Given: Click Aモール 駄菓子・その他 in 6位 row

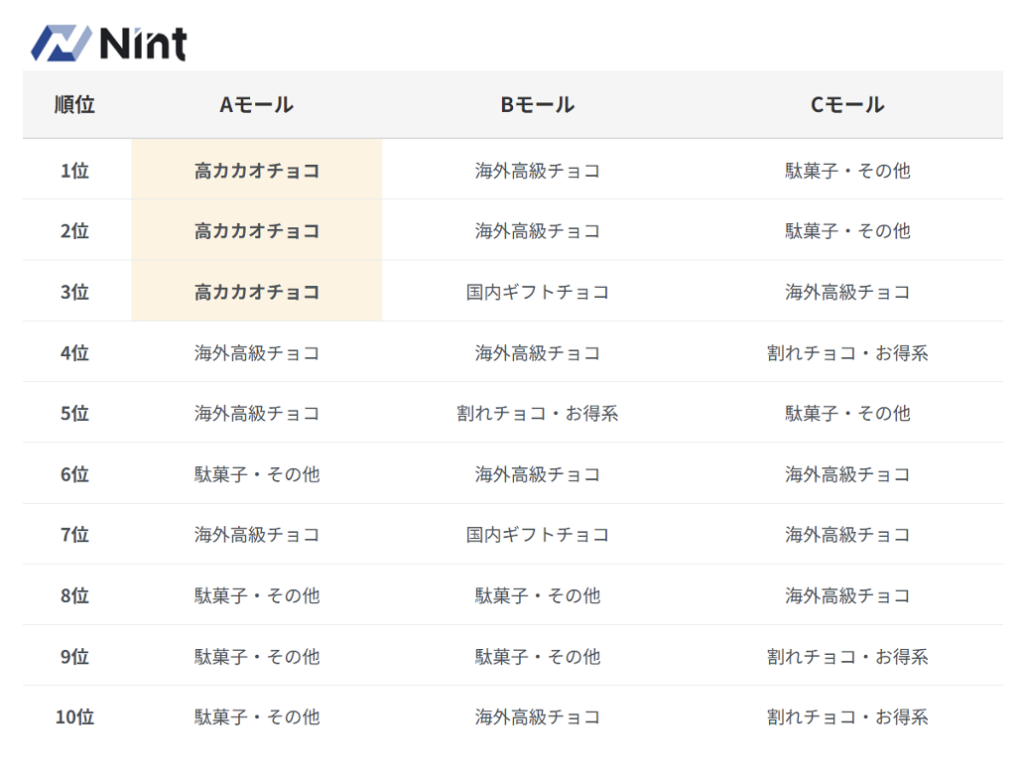Looking at the screenshot, I should [257, 474].
